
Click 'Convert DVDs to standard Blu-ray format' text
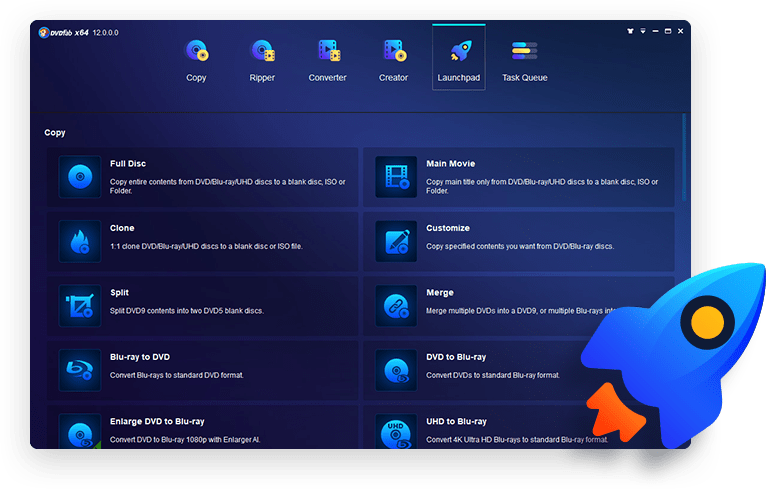tap(493, 375)
